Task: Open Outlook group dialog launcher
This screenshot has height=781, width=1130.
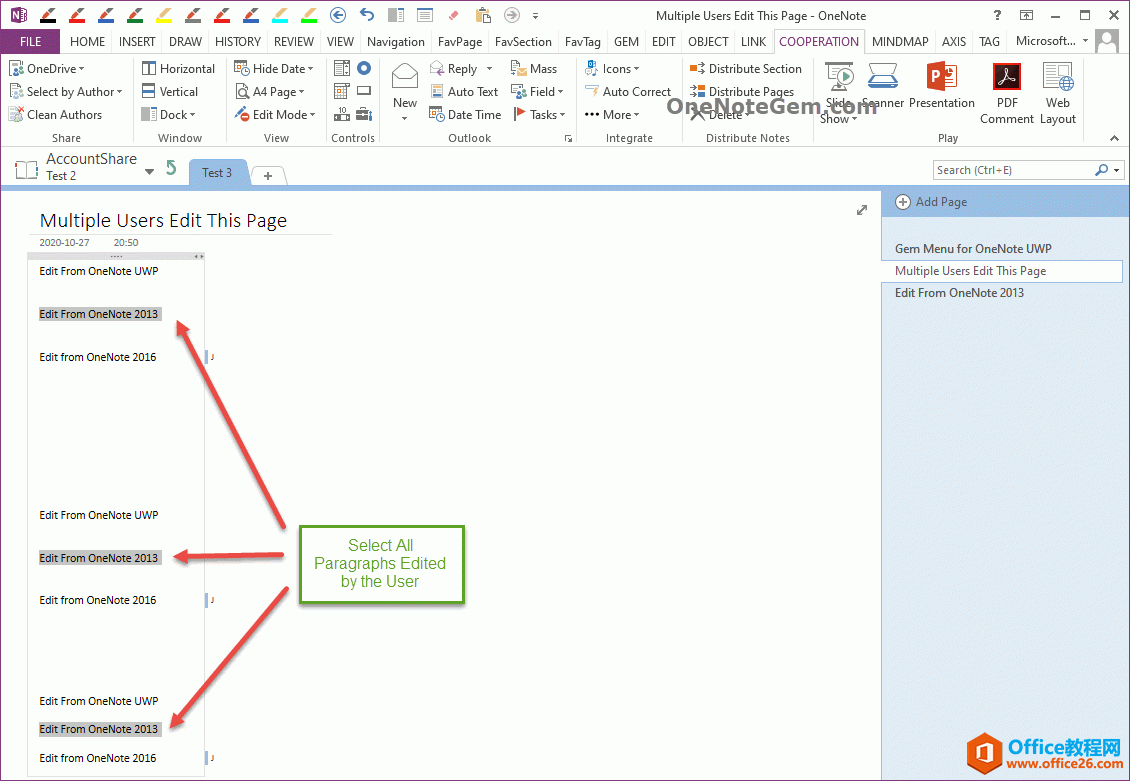Action: coord(569,138)
